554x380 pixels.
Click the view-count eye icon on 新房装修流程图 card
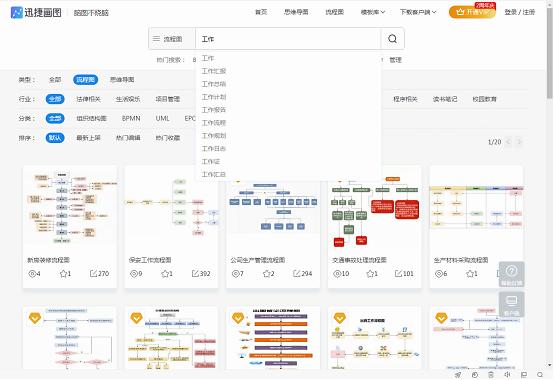coord(32,273)
